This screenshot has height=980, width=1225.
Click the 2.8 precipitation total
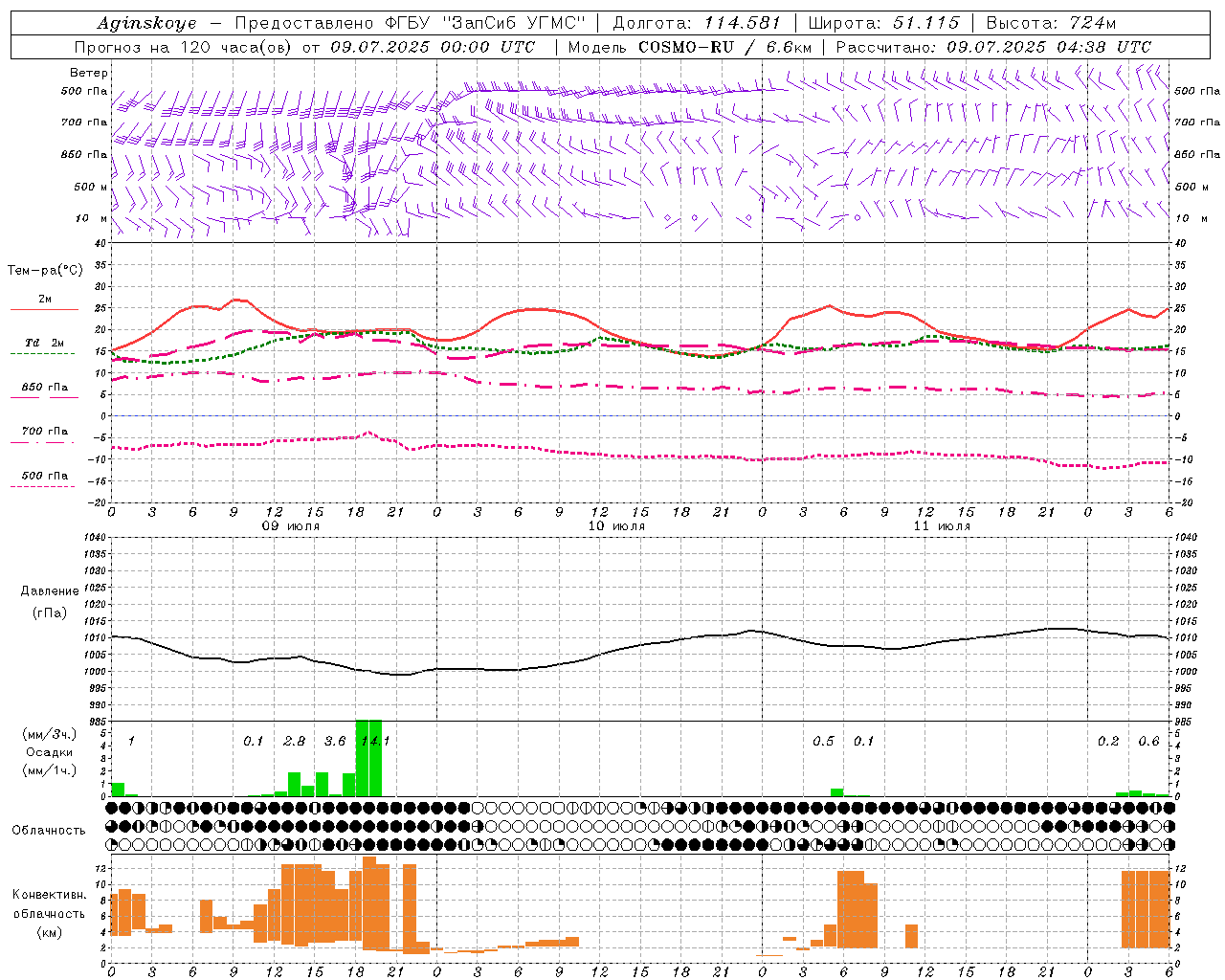(294, 741)
